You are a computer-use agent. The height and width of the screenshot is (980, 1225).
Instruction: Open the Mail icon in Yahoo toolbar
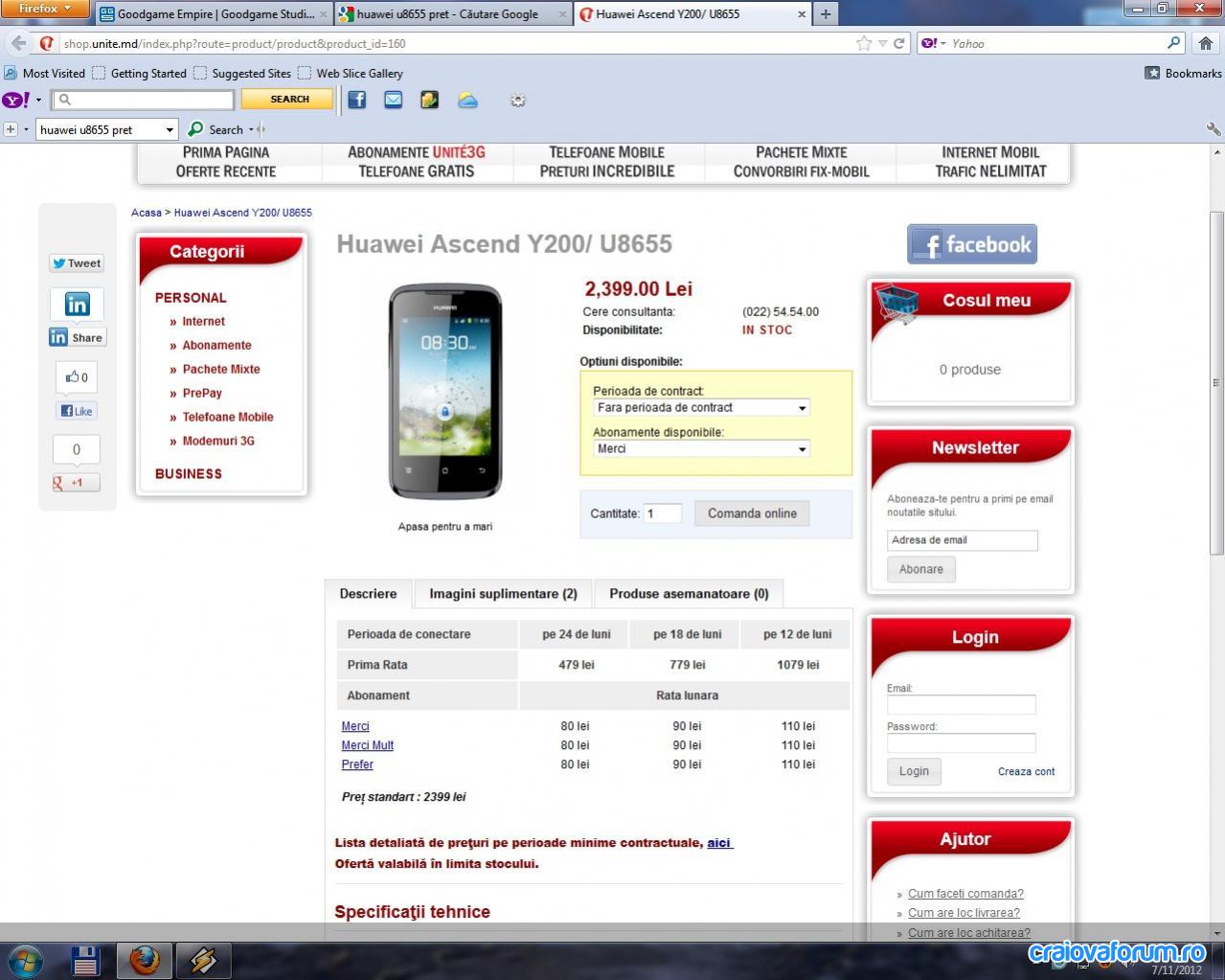tap(393, 100)
